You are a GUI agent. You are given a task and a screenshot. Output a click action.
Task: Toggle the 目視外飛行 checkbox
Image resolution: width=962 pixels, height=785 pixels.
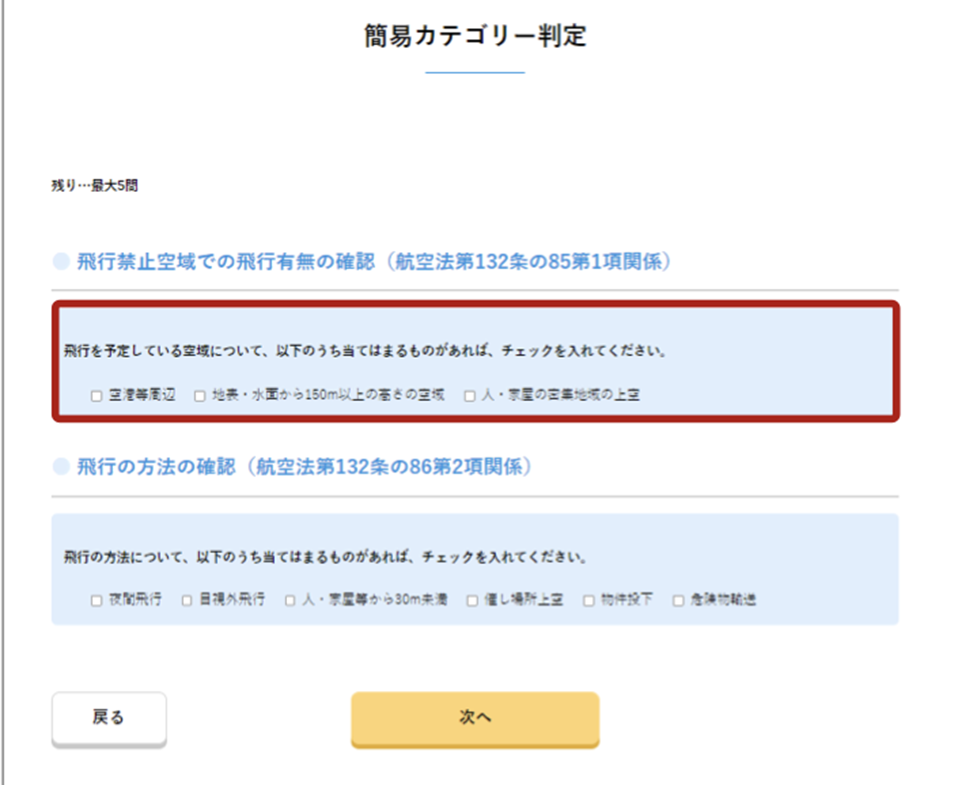point(186,601)
